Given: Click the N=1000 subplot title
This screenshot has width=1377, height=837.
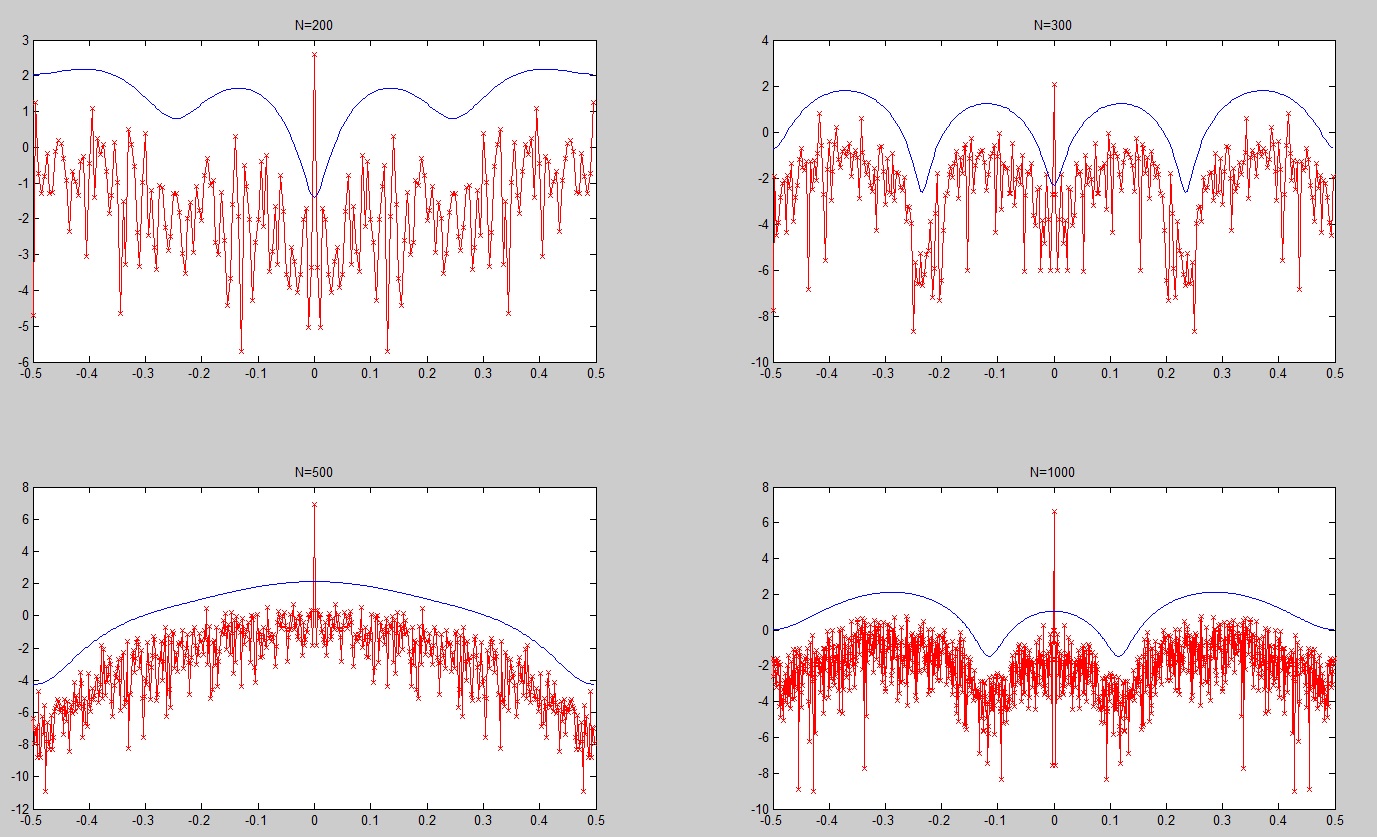Looking at the screenshot, I should (1053, 472).
